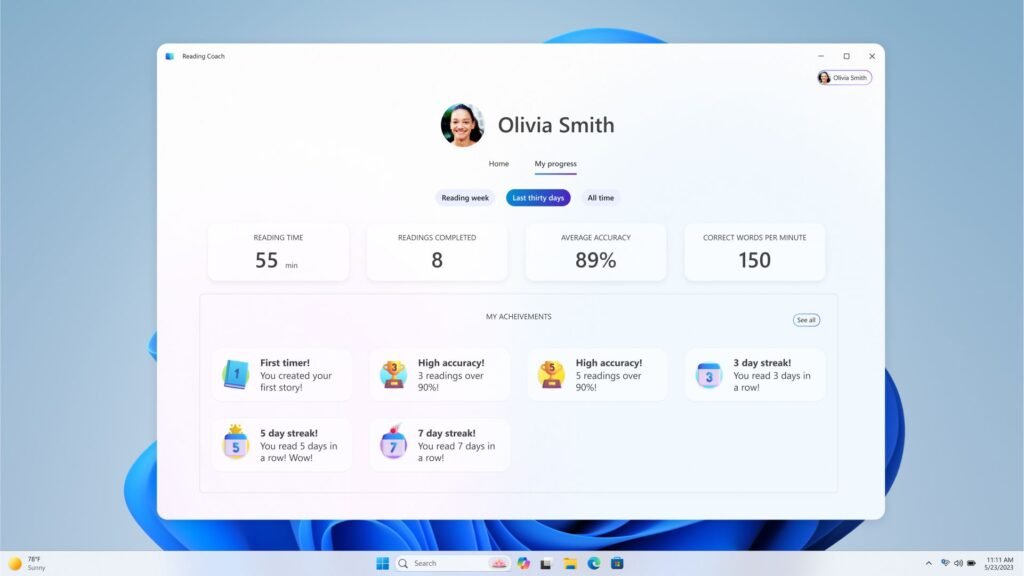Image resolution: width=1024 pixels, height=576 pixels.
Task: Select the 7 day streak calendar icon
Action: (x=393, y=443)
